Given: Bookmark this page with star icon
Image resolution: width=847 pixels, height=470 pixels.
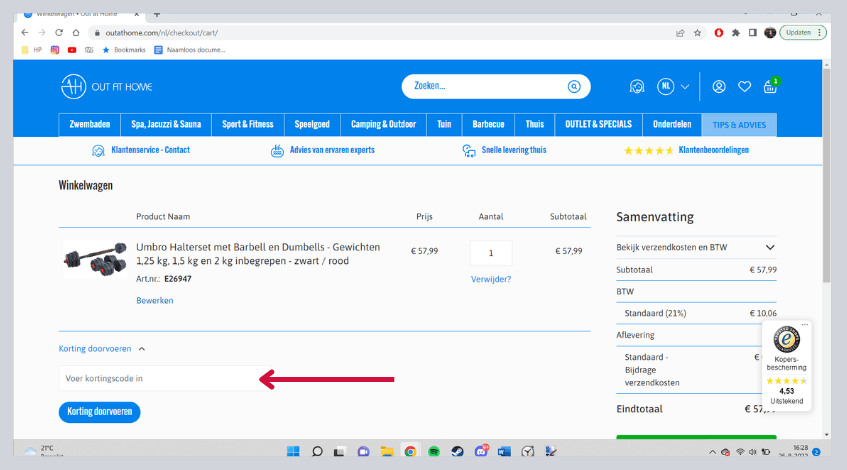Looking at the screenshot, I should point(697,32).
